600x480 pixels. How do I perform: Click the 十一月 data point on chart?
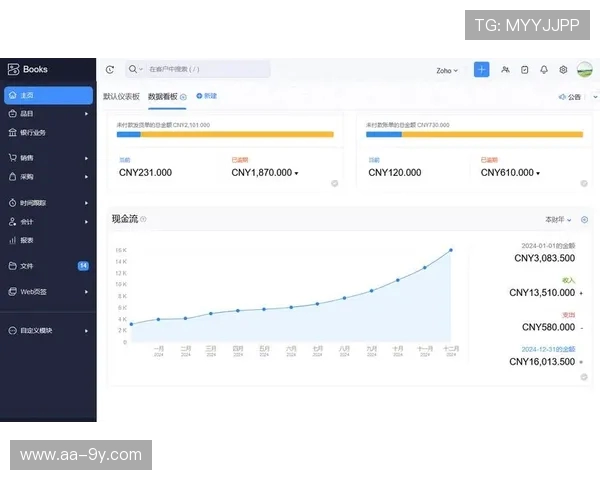coord(425,268)
